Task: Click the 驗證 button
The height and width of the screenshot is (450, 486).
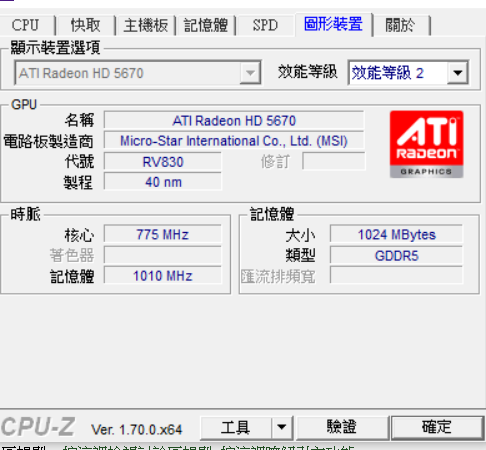Action: pos(342,428)
